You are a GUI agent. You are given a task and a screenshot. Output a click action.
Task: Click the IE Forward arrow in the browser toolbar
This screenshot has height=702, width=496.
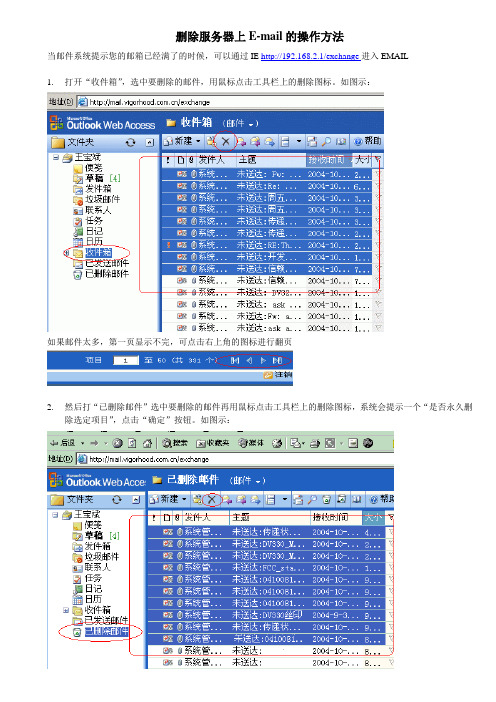pyautogui.click(x=94, y=443)
